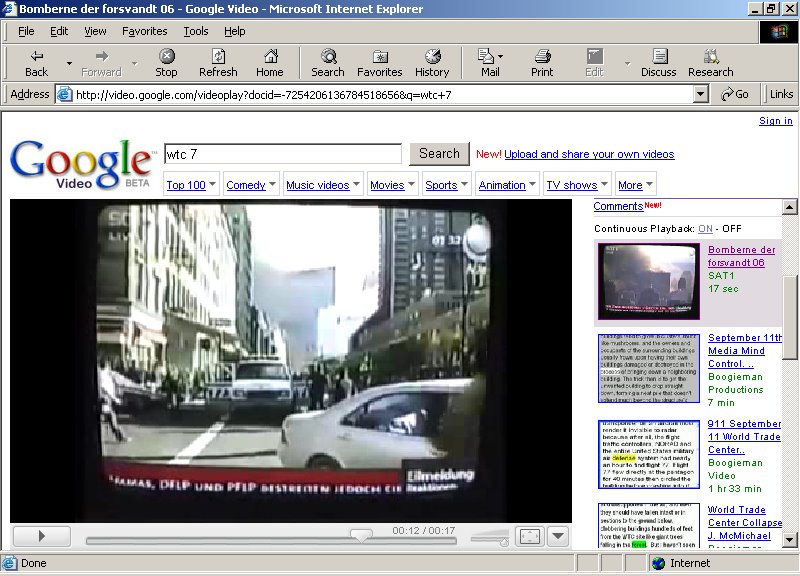Open the Tools menu
The height and width of the screenshot is (576, 800).
196,31
